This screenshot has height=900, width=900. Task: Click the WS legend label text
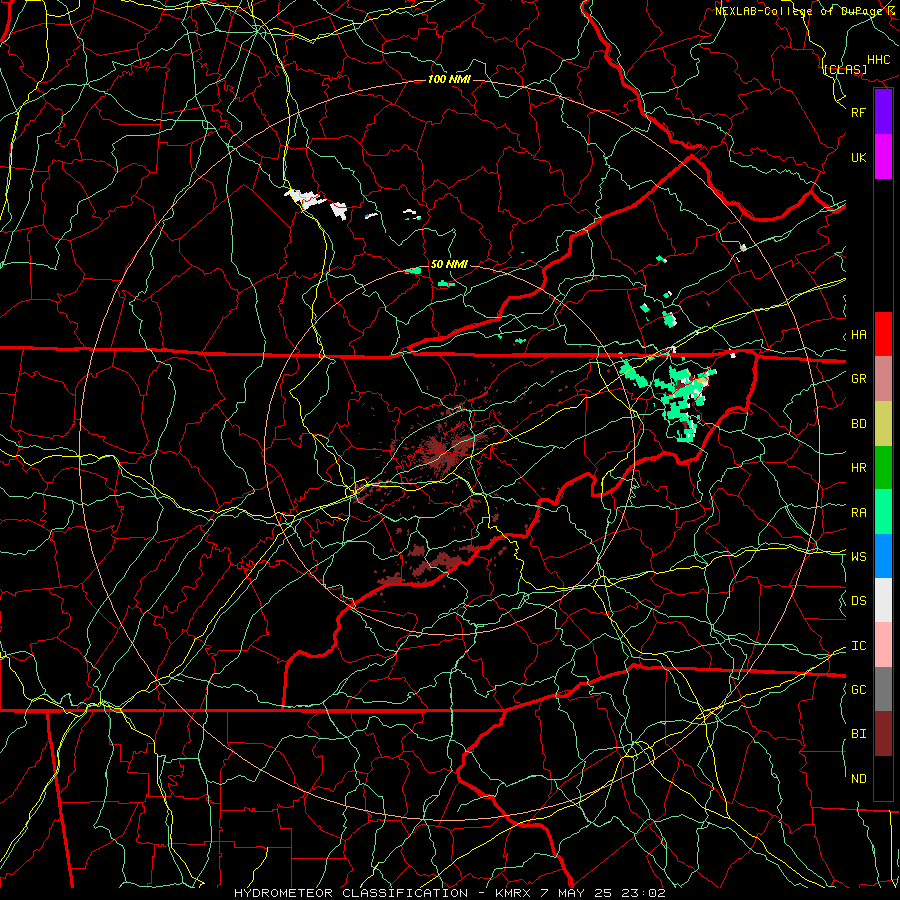click(859, 557)
